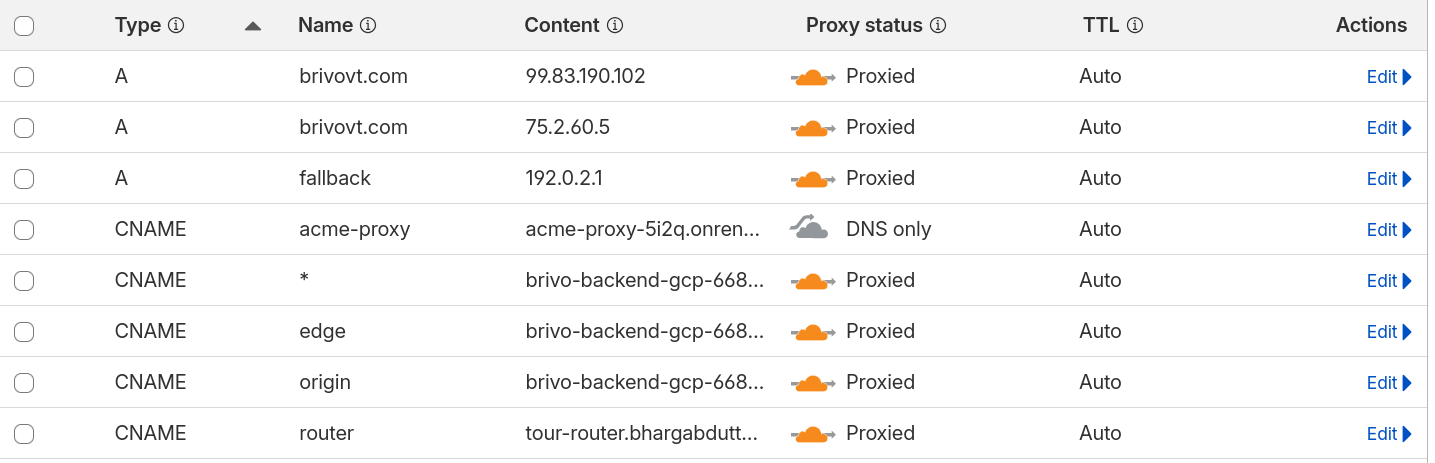This screenshot has height=463, width=1435.
Task: Click the info icon beside Name header
Action: click(368, 26)
